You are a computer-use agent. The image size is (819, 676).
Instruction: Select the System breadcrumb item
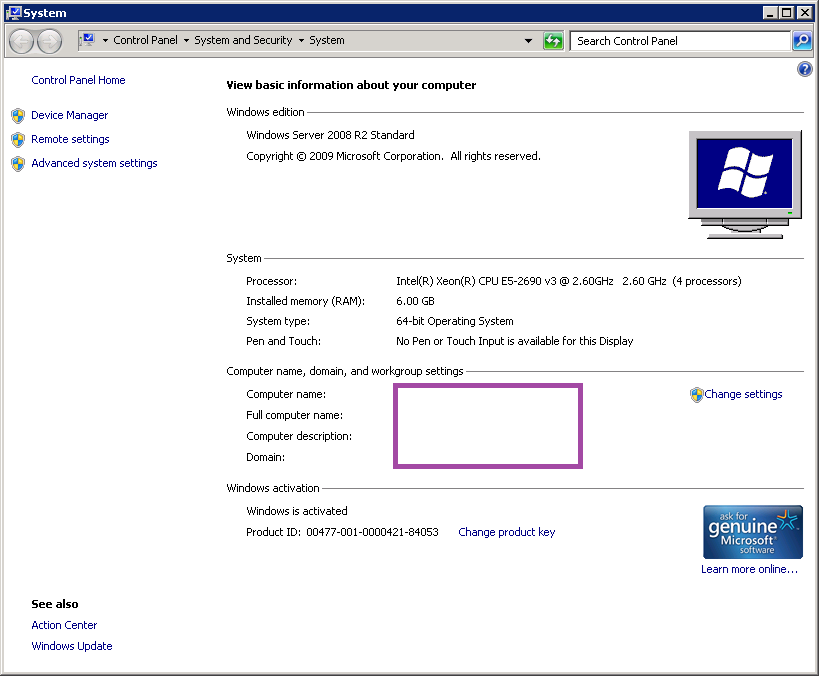(326, 40)
